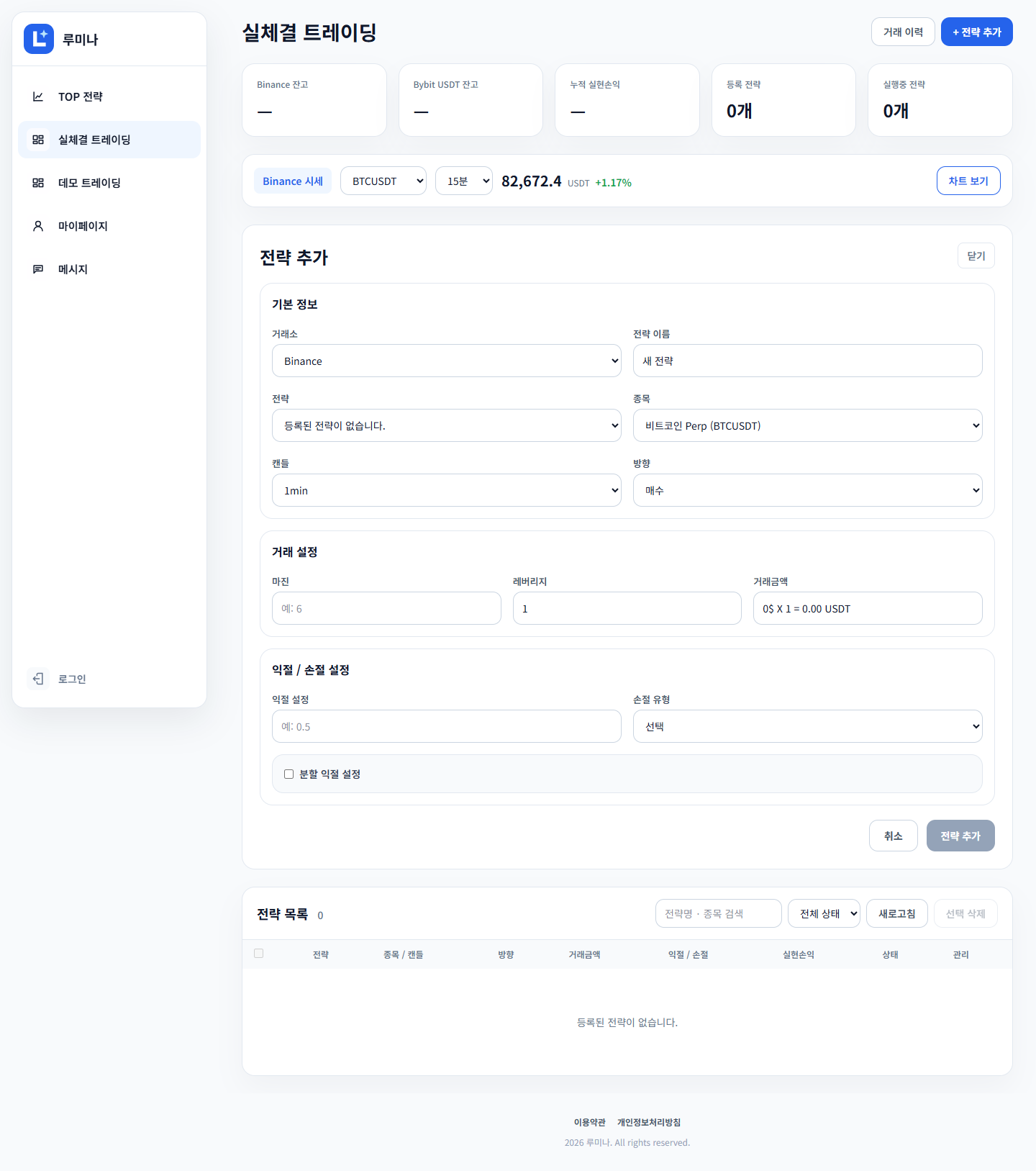Open the 전체 상태 filter dropdown
Image resolution: width=1036 pixels, height=1171 pixels.
point(824,913)
